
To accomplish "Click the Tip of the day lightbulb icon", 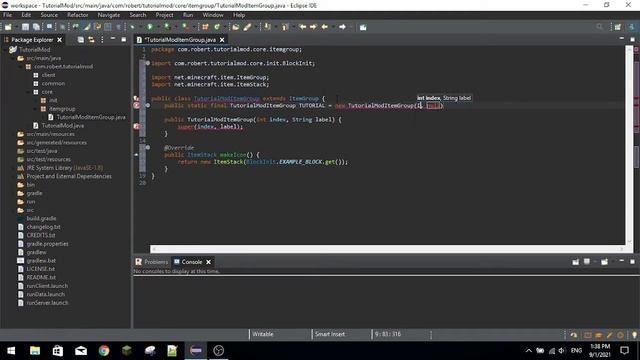I will (x=634, y=335).
